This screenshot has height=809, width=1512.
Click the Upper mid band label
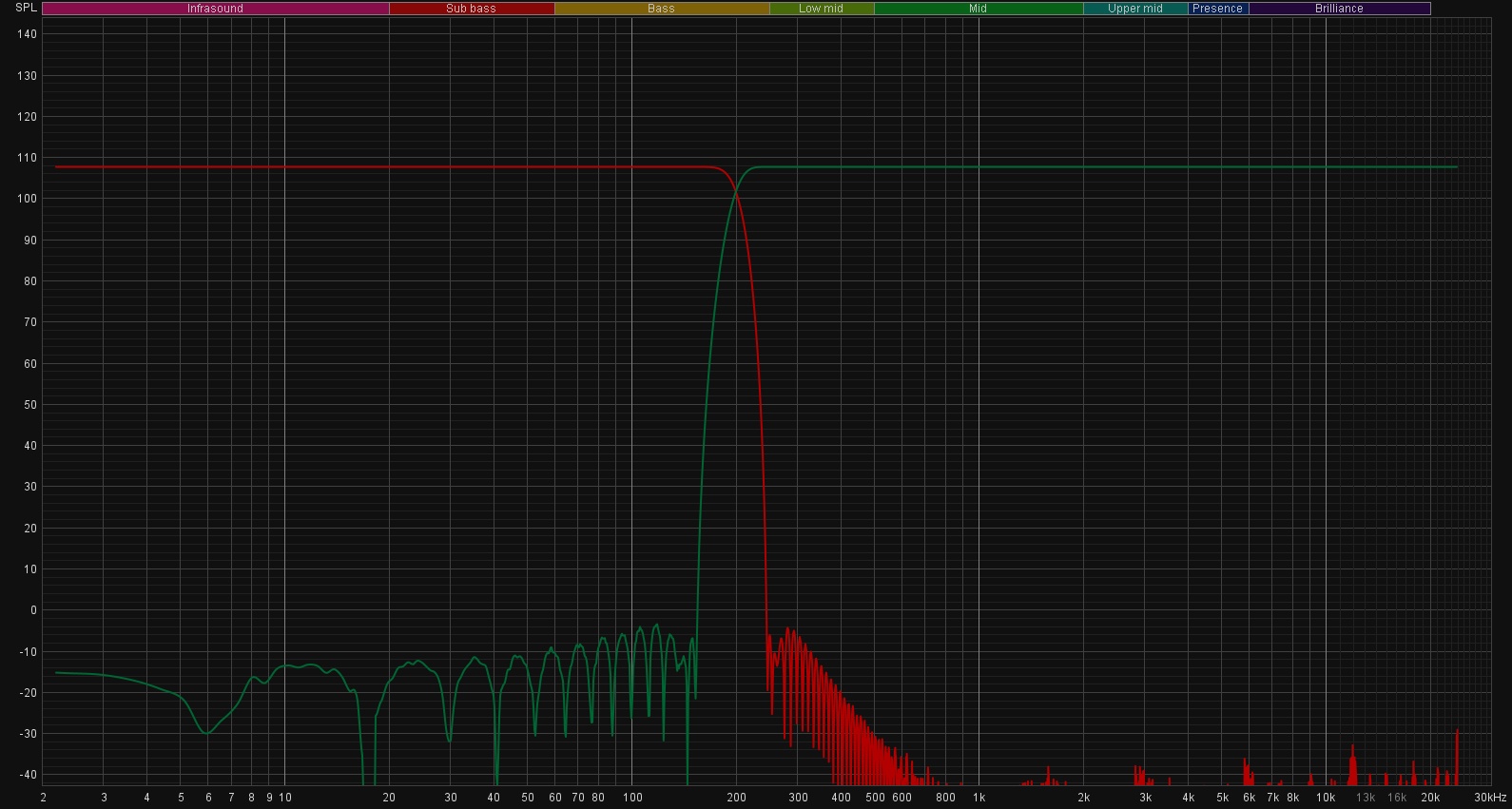tap(1135, 9)
